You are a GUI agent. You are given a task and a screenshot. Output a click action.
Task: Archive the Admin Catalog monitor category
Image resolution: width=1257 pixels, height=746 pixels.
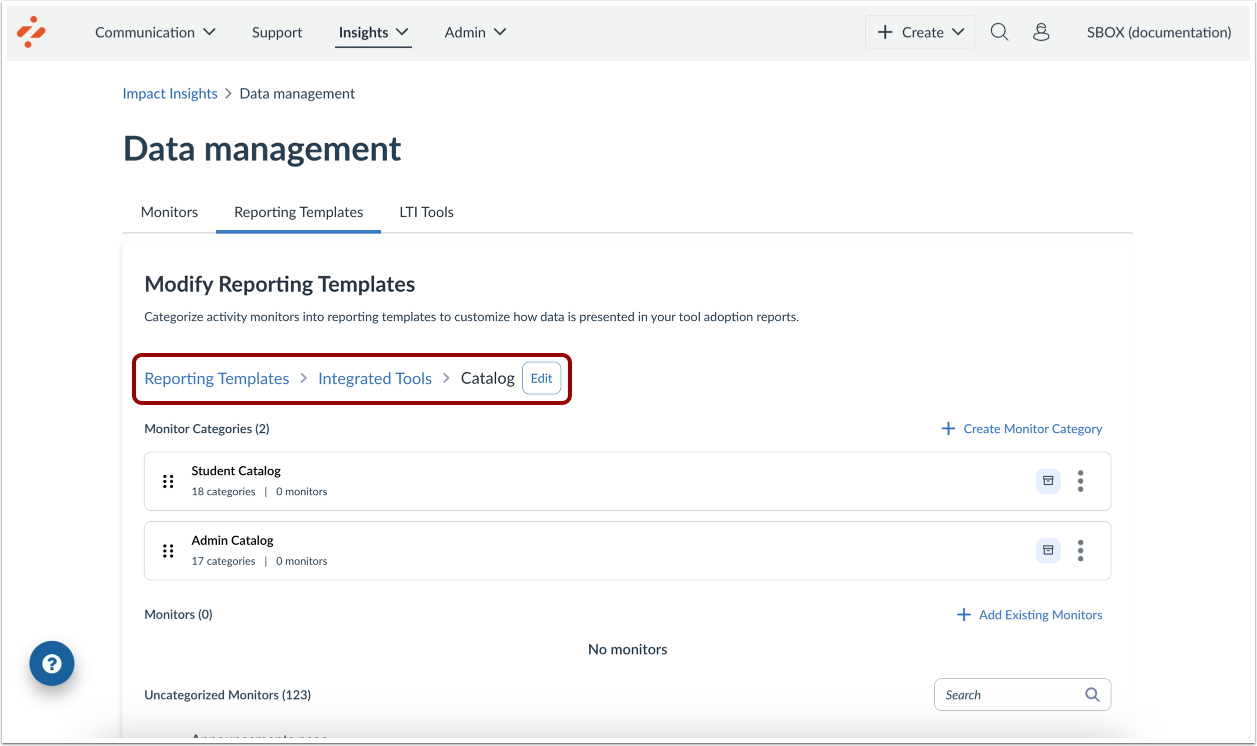(x=1047, y=551)
